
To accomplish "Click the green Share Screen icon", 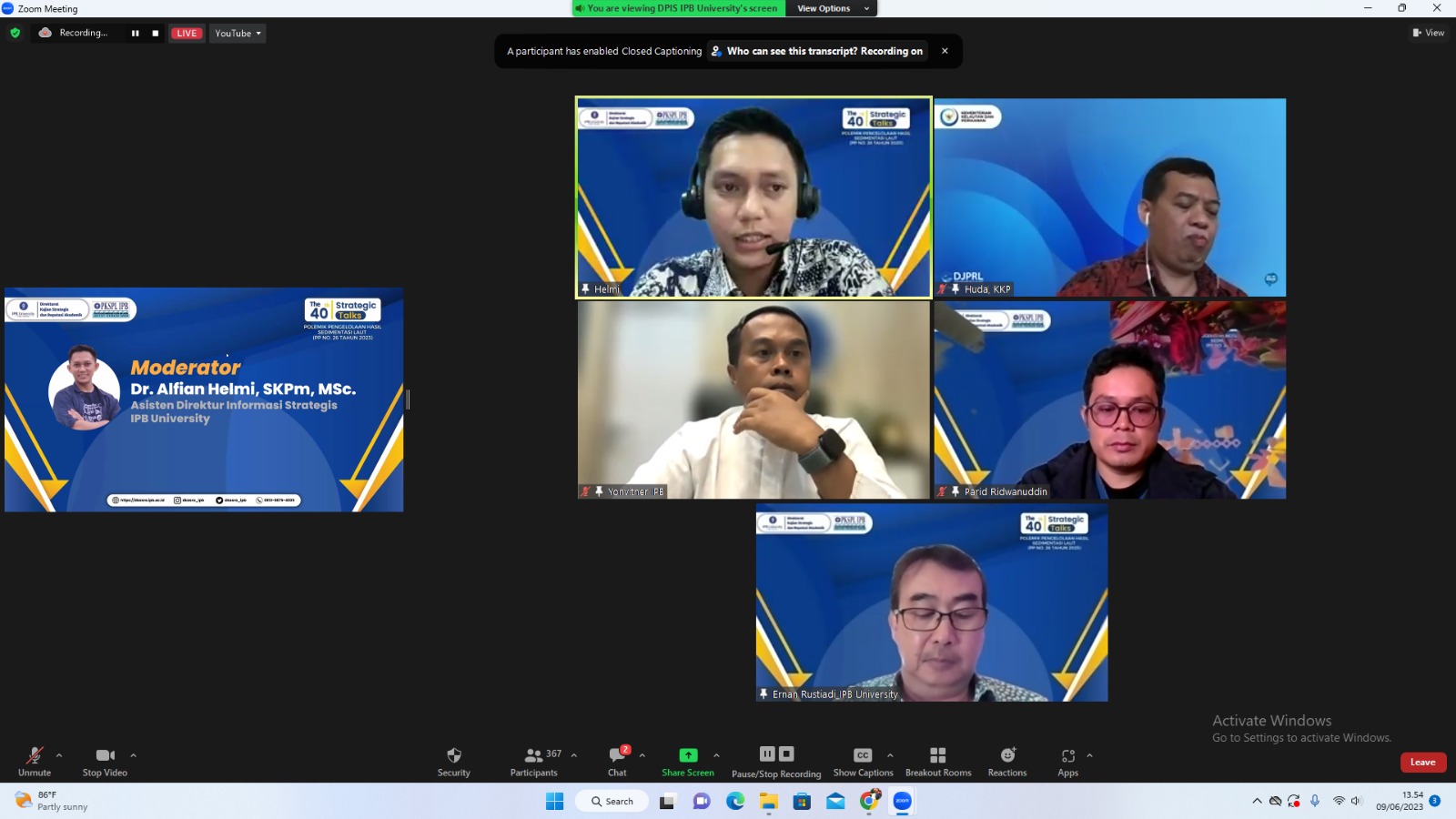I will tap(688, 755).
